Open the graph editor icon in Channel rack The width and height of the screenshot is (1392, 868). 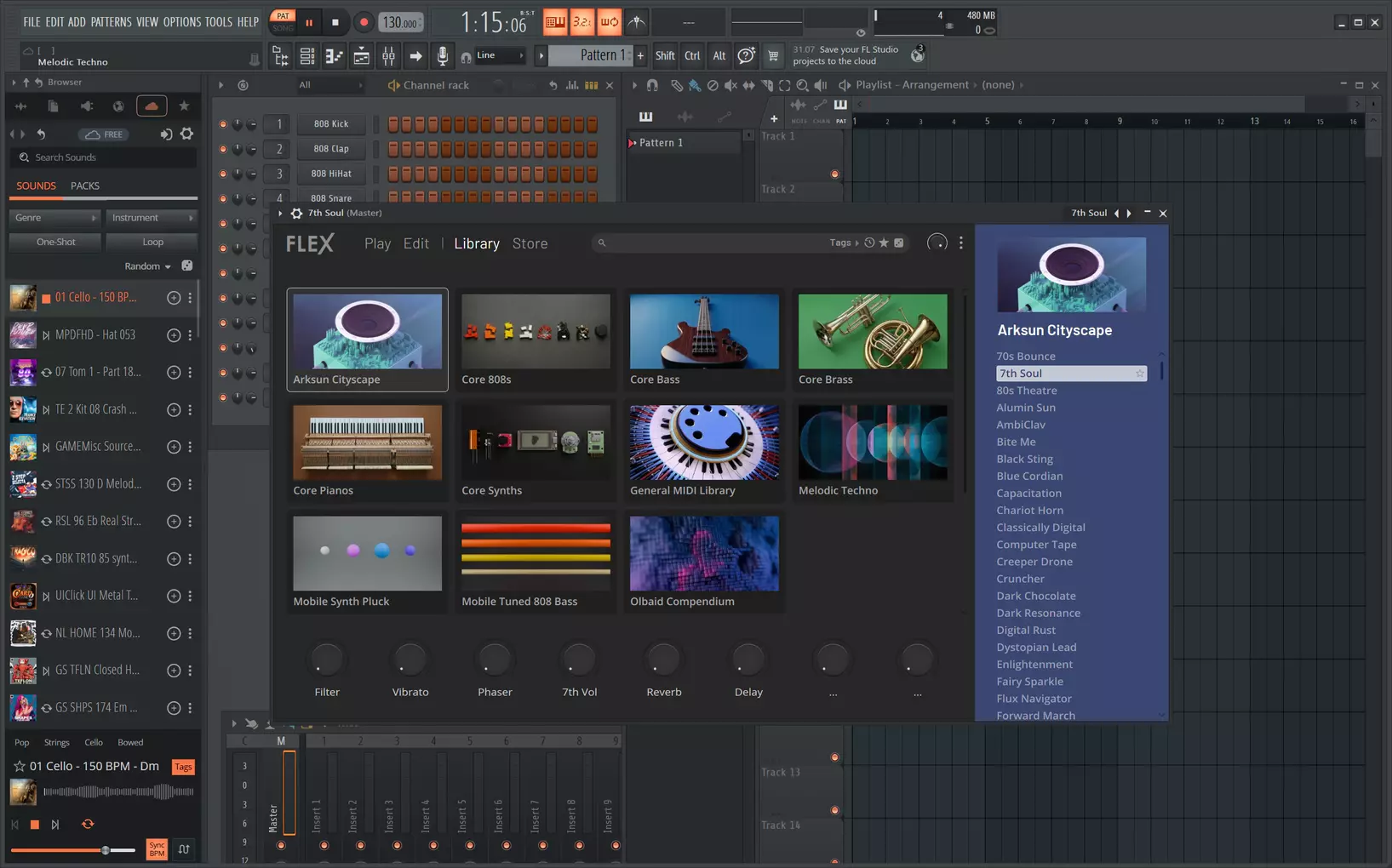[572, 85]
